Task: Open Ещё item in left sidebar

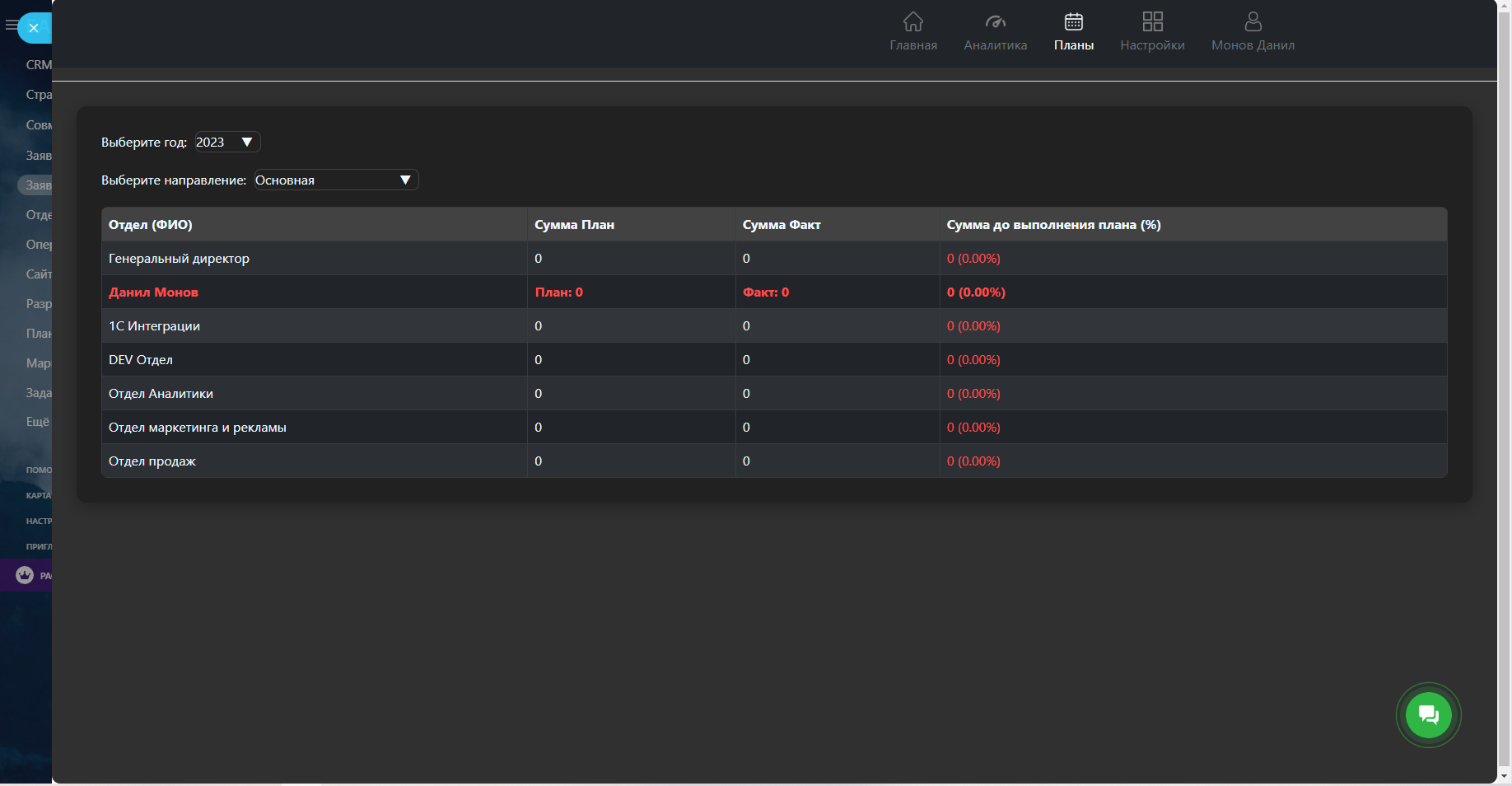Action: 37,421
